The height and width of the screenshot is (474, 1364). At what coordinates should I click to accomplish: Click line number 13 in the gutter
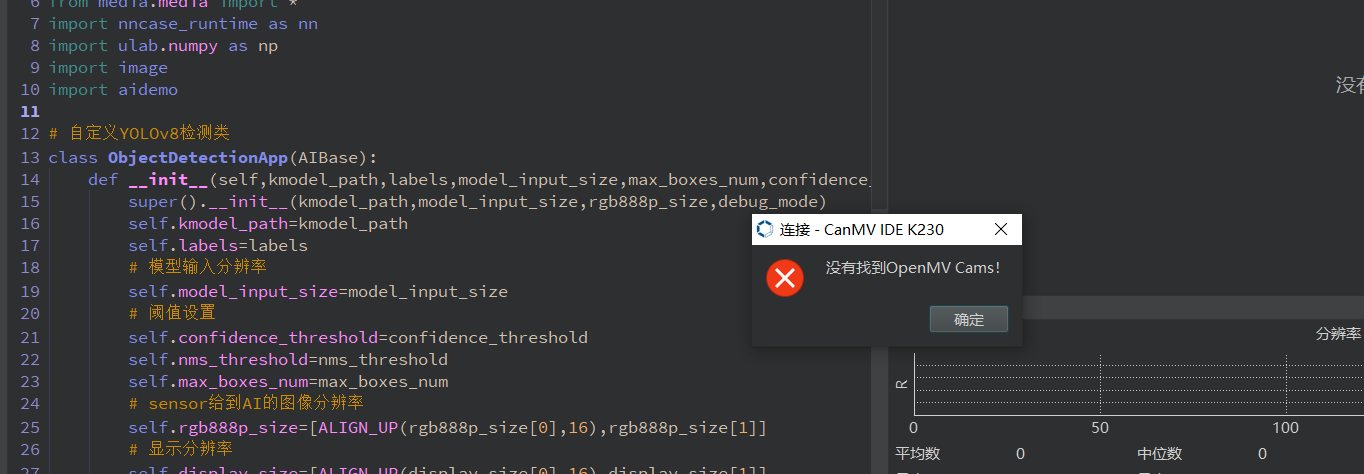point(29,158)
